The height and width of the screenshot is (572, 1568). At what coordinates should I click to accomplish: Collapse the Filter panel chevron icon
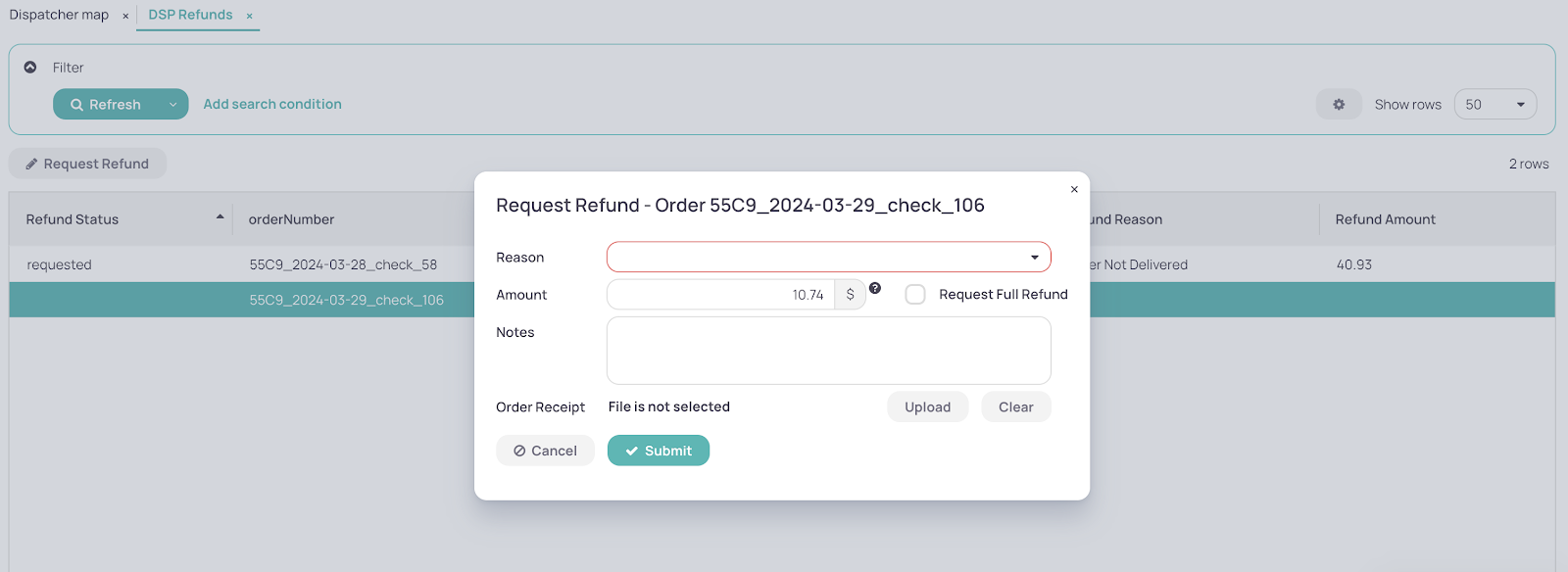pos(30,68)
